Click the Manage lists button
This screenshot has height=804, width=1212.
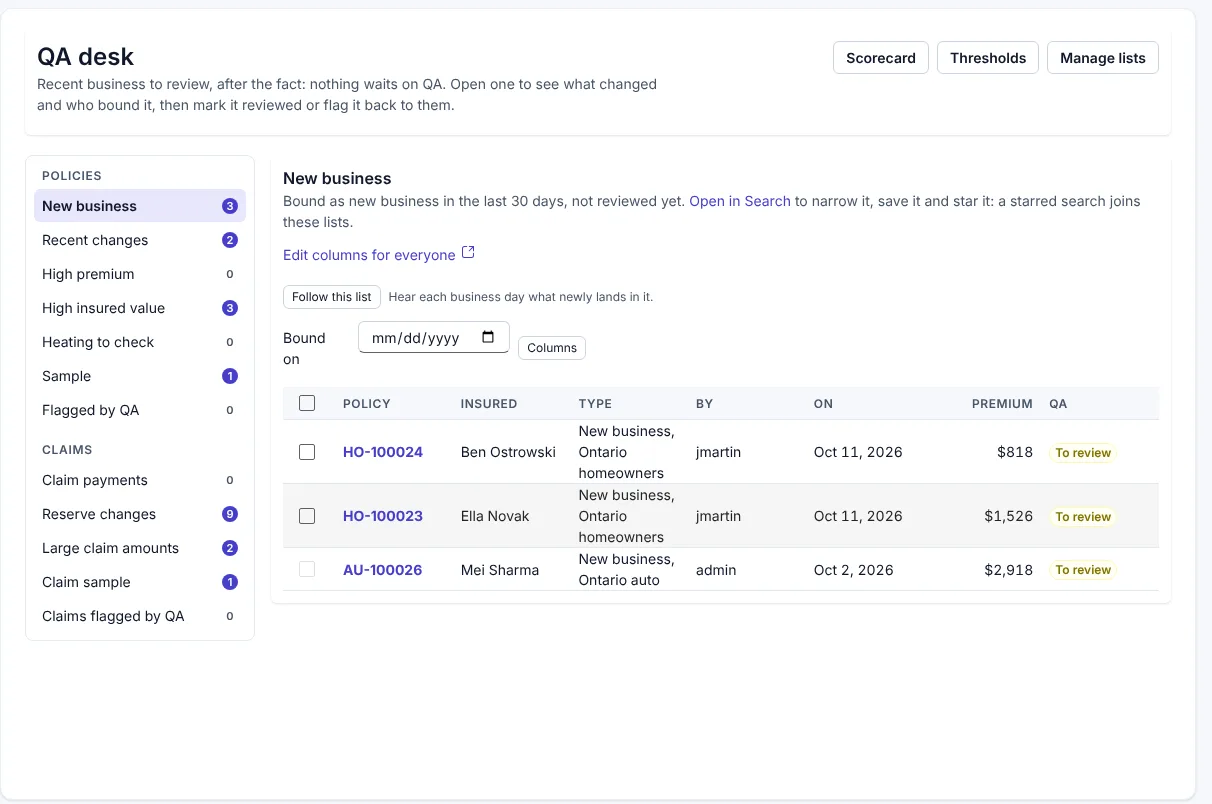(x=1103, y=58)
